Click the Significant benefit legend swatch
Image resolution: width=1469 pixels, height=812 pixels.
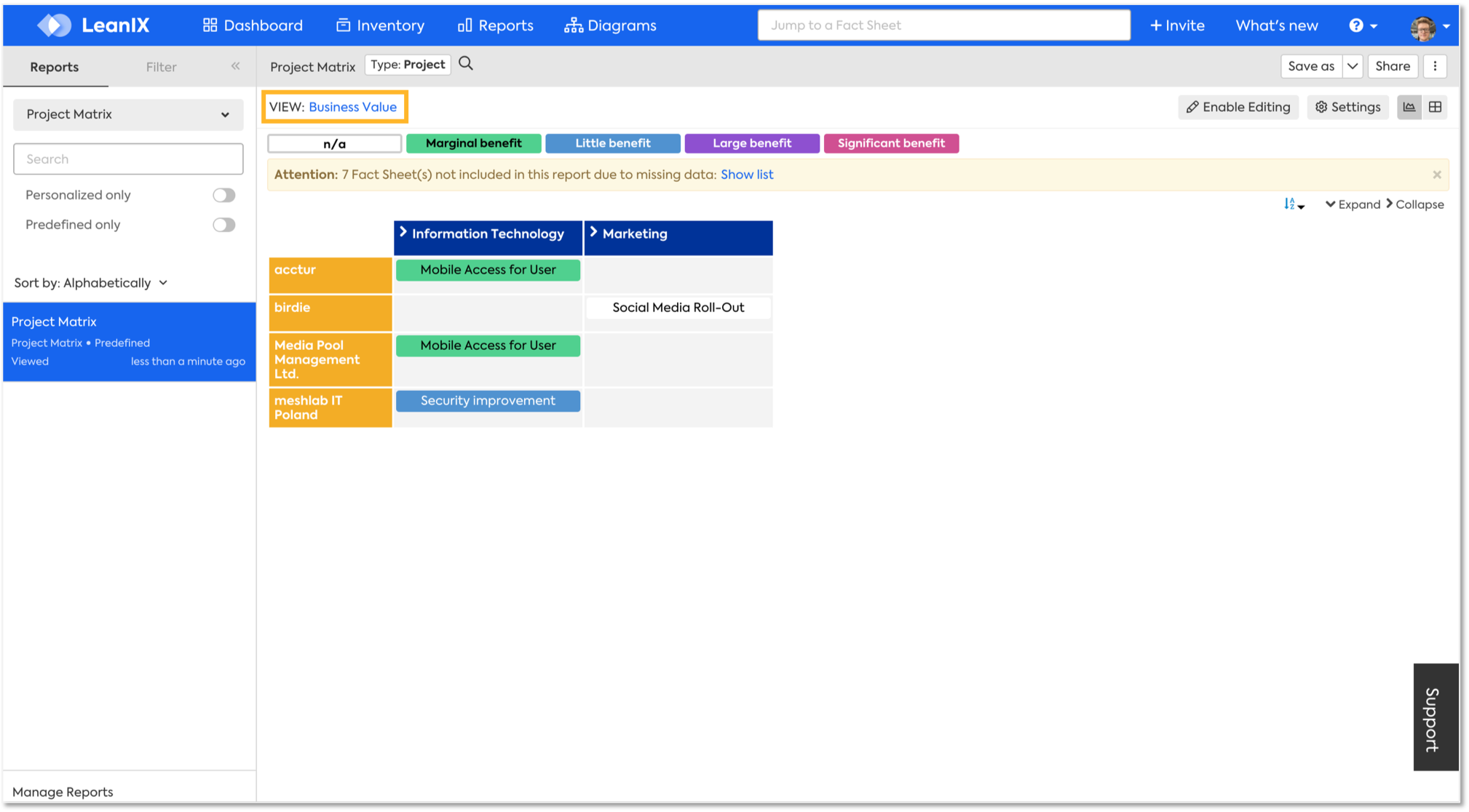890,143
